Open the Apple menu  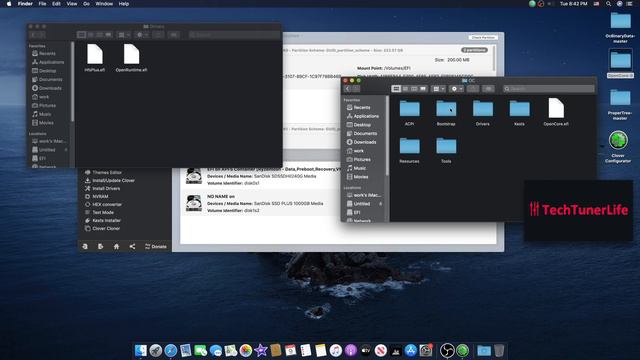tap(9, 4)
